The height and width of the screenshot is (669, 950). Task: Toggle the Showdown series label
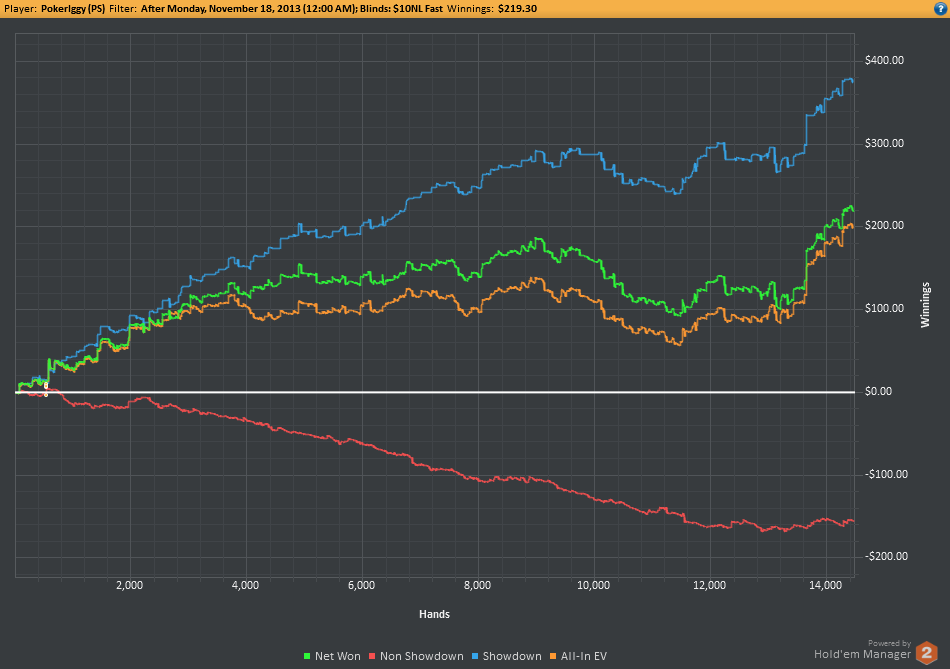507,656
